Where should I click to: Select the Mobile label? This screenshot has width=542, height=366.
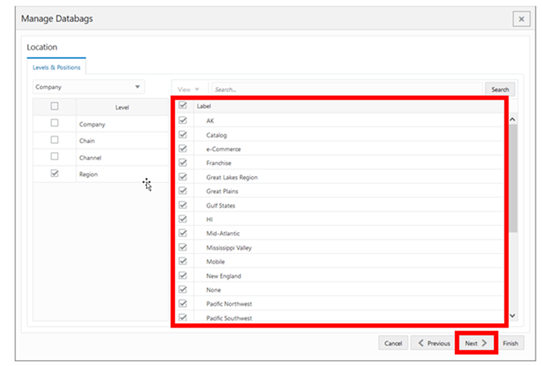click(215, 262)
